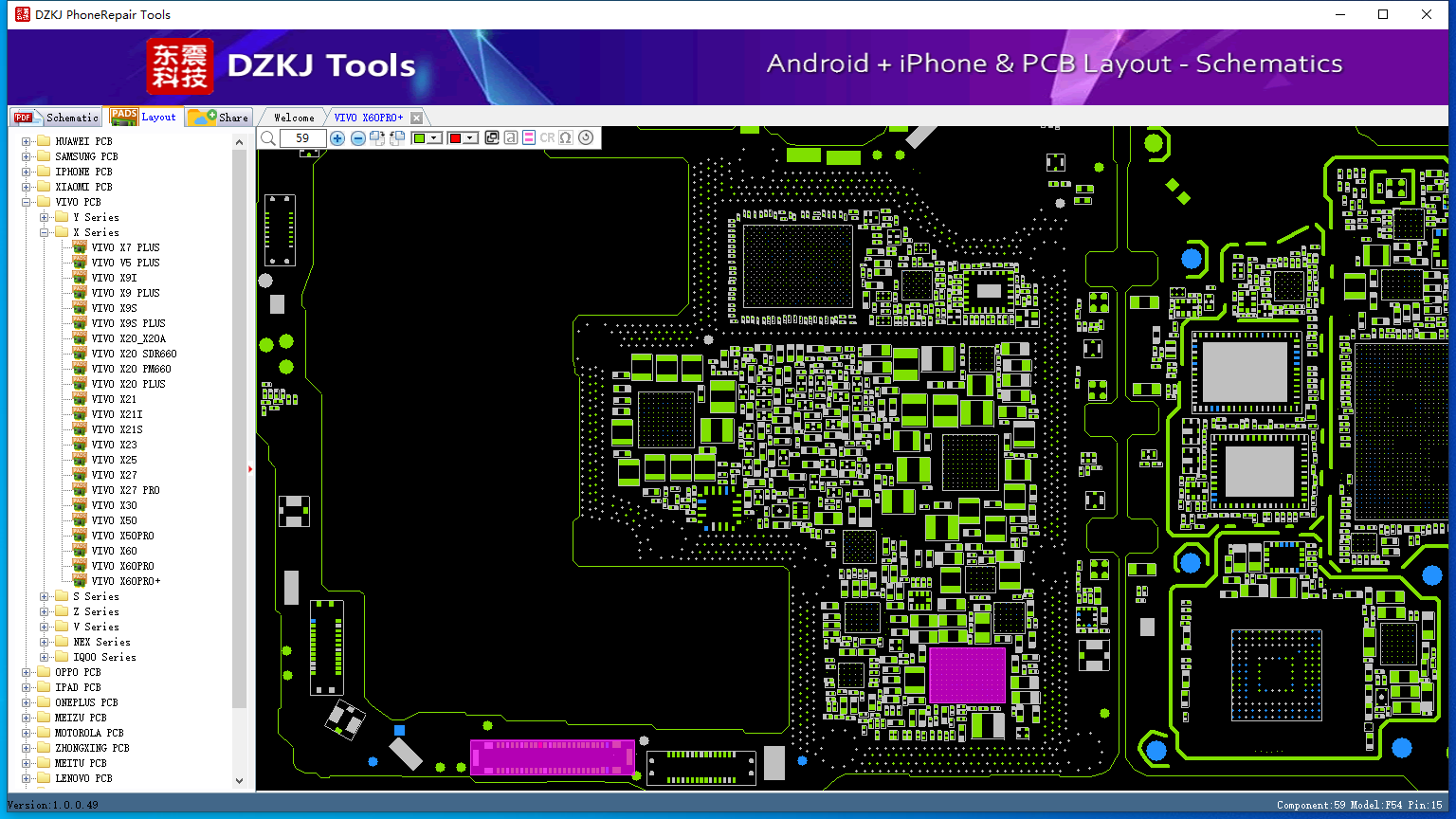Rotate the board counter-clockwise
Screen dimensions: 1456x819
(x=397, y=138)
